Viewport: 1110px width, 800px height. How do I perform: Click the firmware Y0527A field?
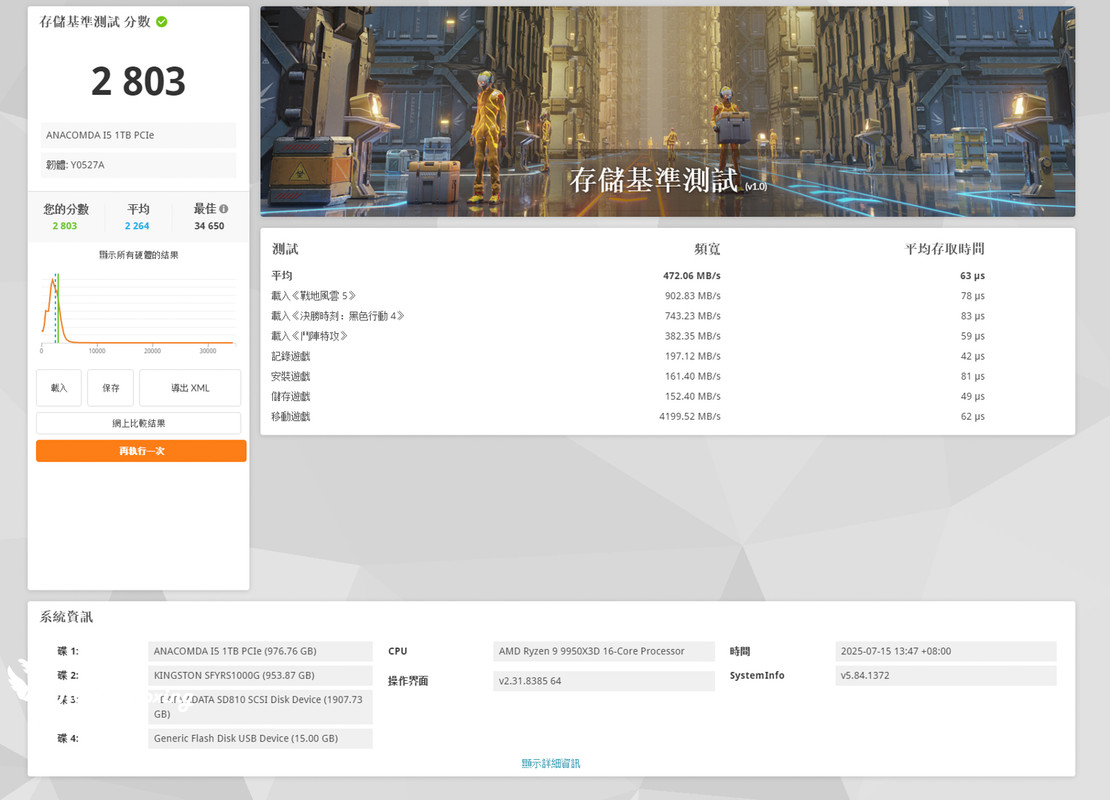[138, 165]
